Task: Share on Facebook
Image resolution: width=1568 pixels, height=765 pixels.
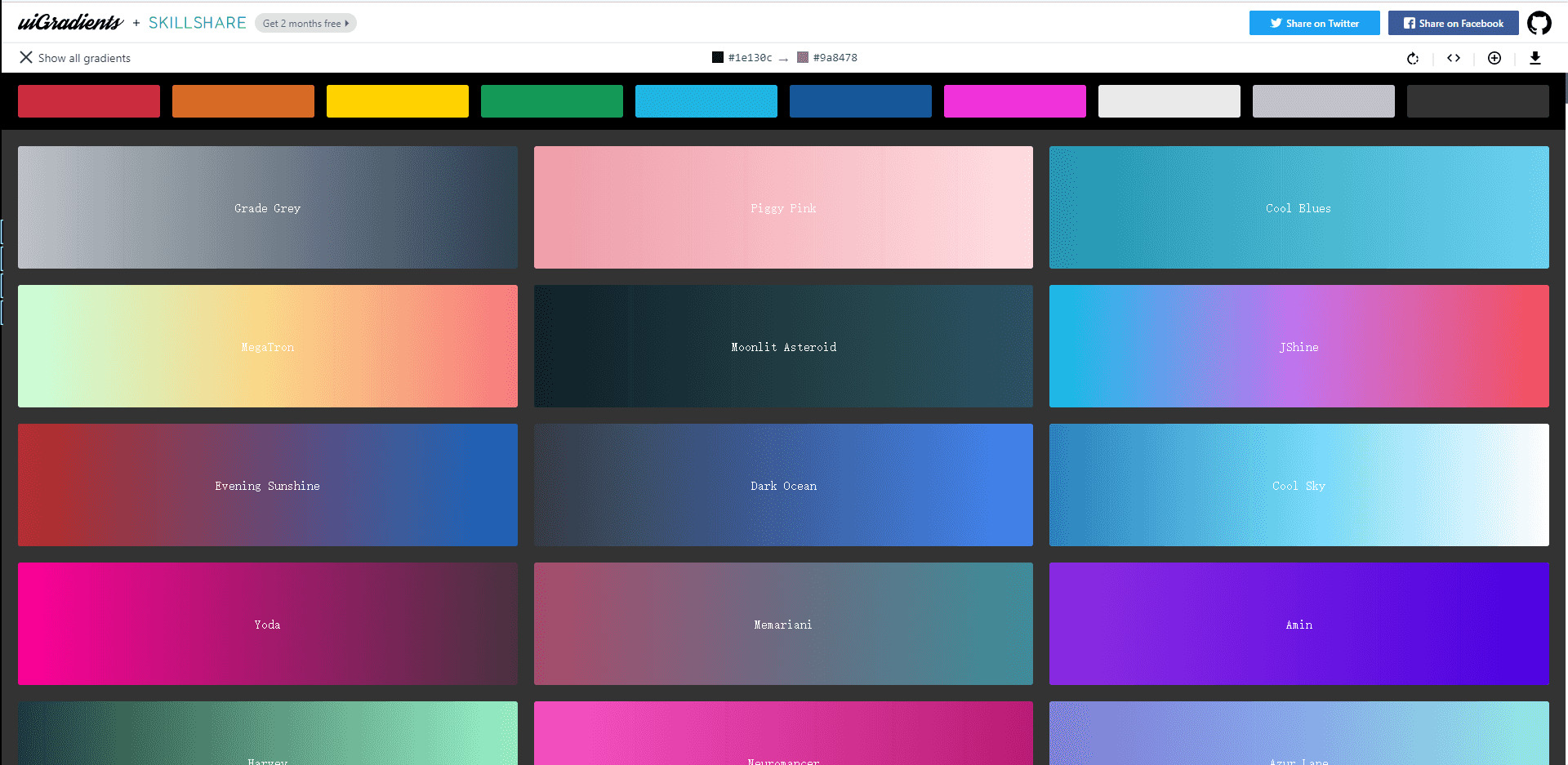Action: [1454, 23]
